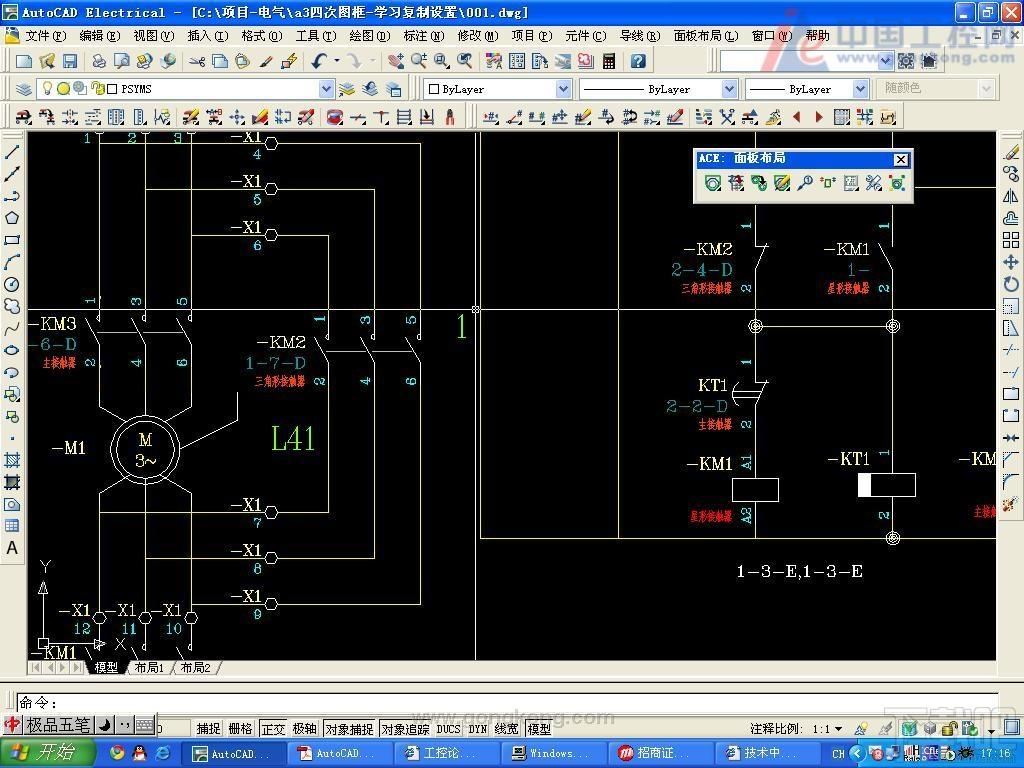Expand the Undo history dropdown arrow
The height and width of the screenshot is (768, 1024).
(337, 61)
